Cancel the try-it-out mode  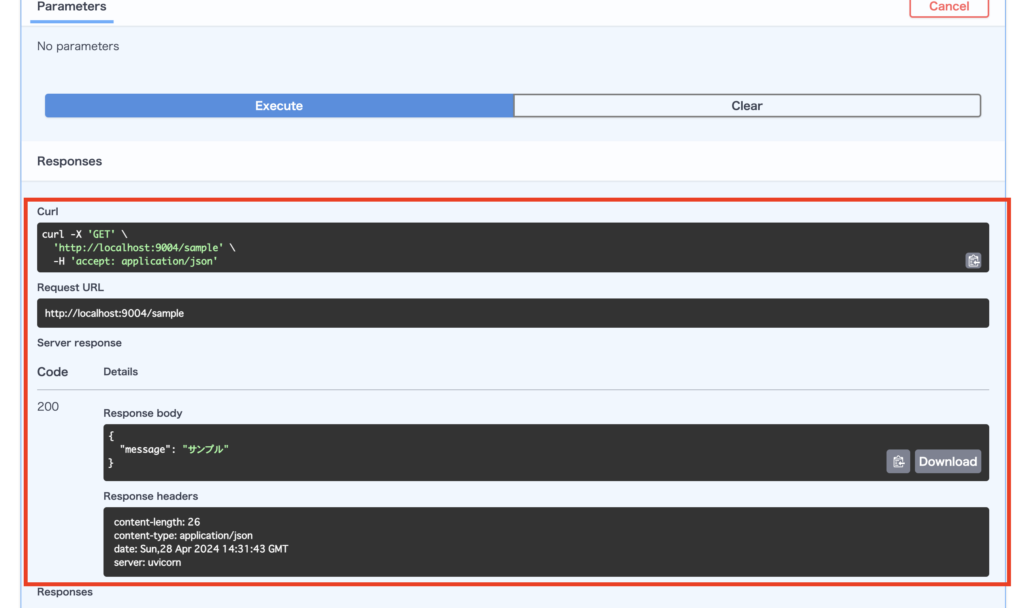click(948, 7)
